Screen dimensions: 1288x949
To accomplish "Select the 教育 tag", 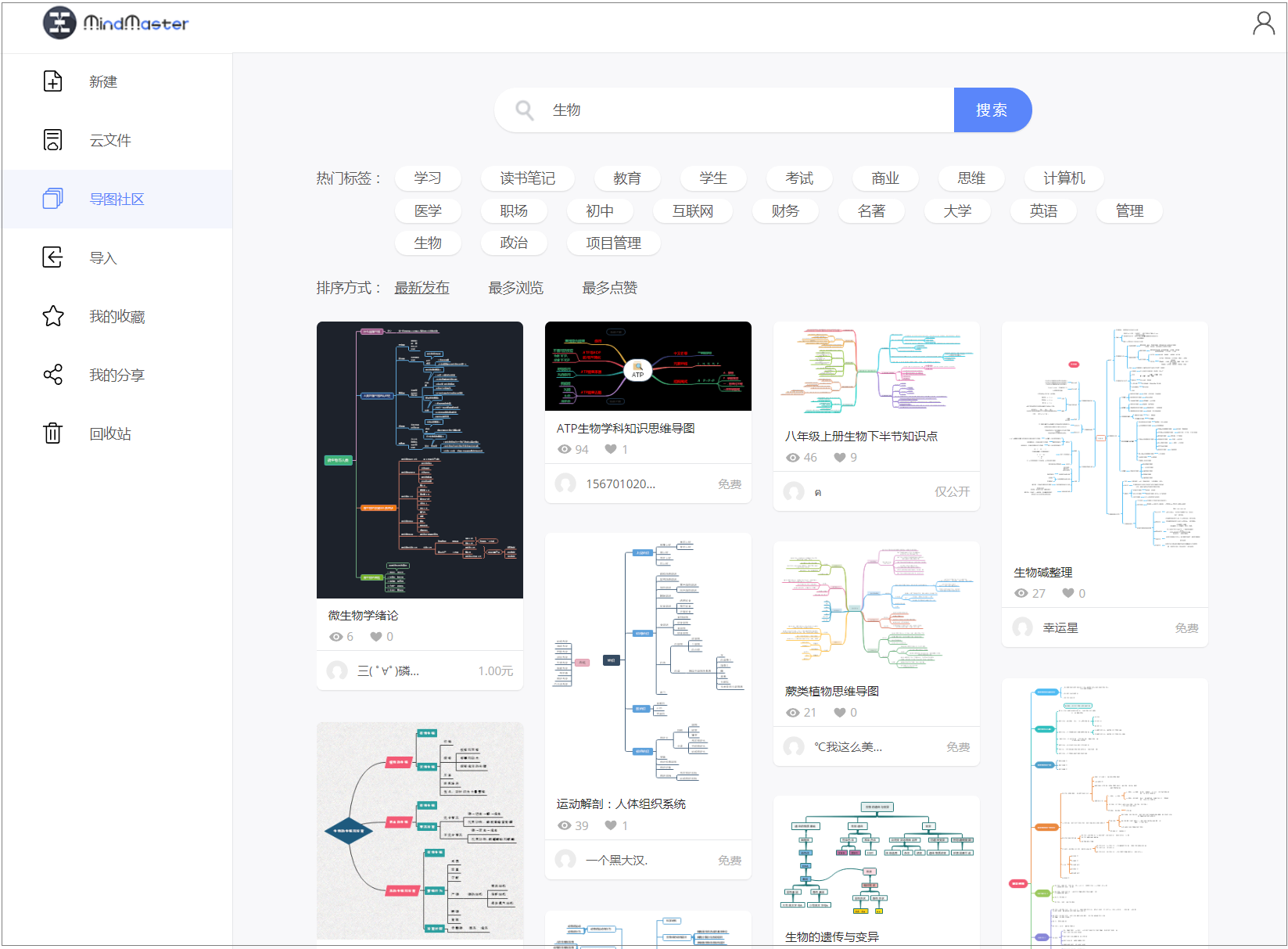I will 627,178.
